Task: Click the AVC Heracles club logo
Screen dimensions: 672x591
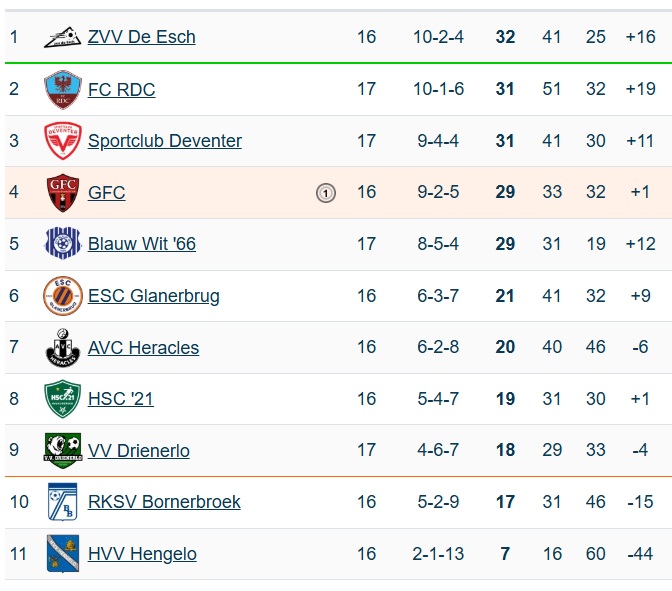Action: 62,348
